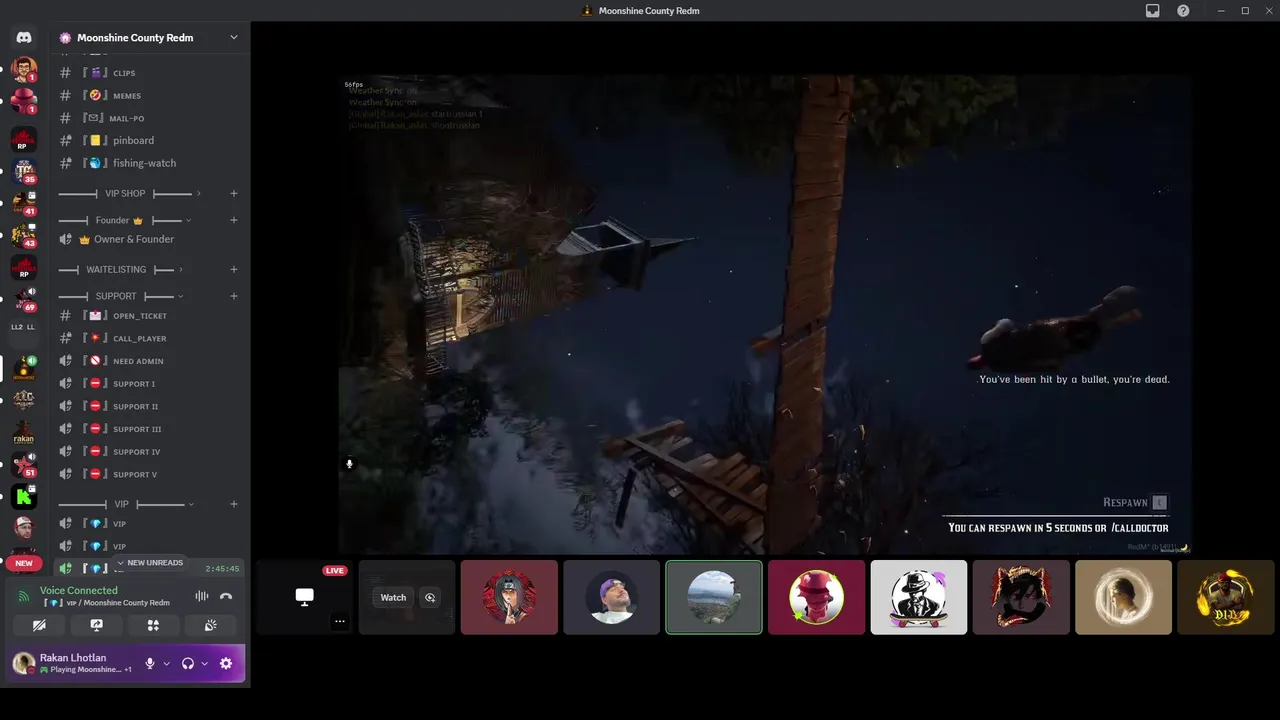Open headphones output options chevron
The image size is (1280, 720).
[204, 663]
